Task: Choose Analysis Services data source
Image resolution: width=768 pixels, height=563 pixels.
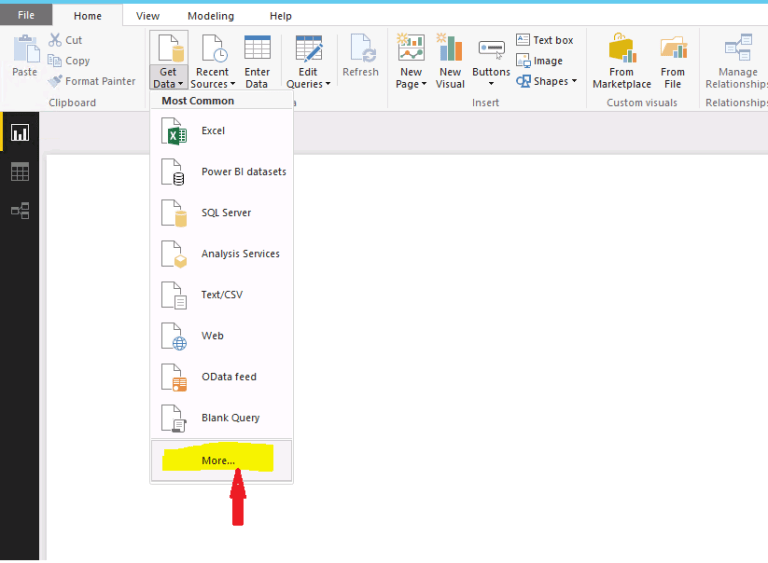Action: click(x=221, y=254)
